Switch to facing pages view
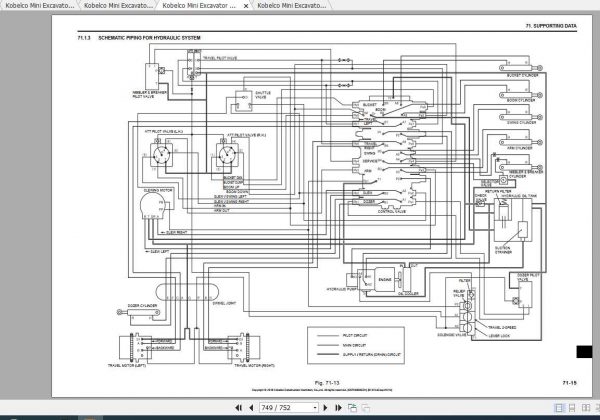 point(586,408)
